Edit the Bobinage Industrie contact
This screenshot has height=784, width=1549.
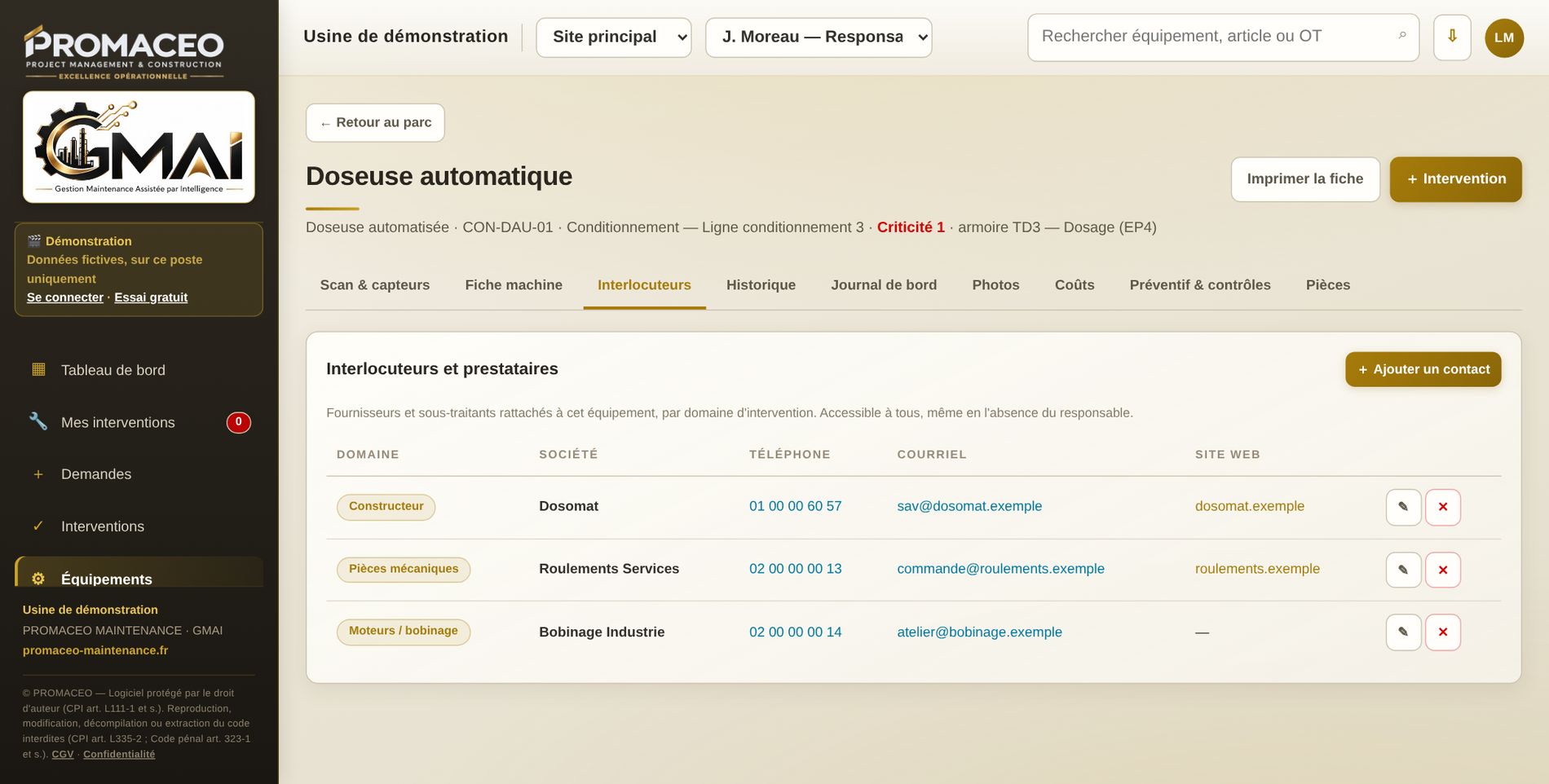coord(1403,632)
